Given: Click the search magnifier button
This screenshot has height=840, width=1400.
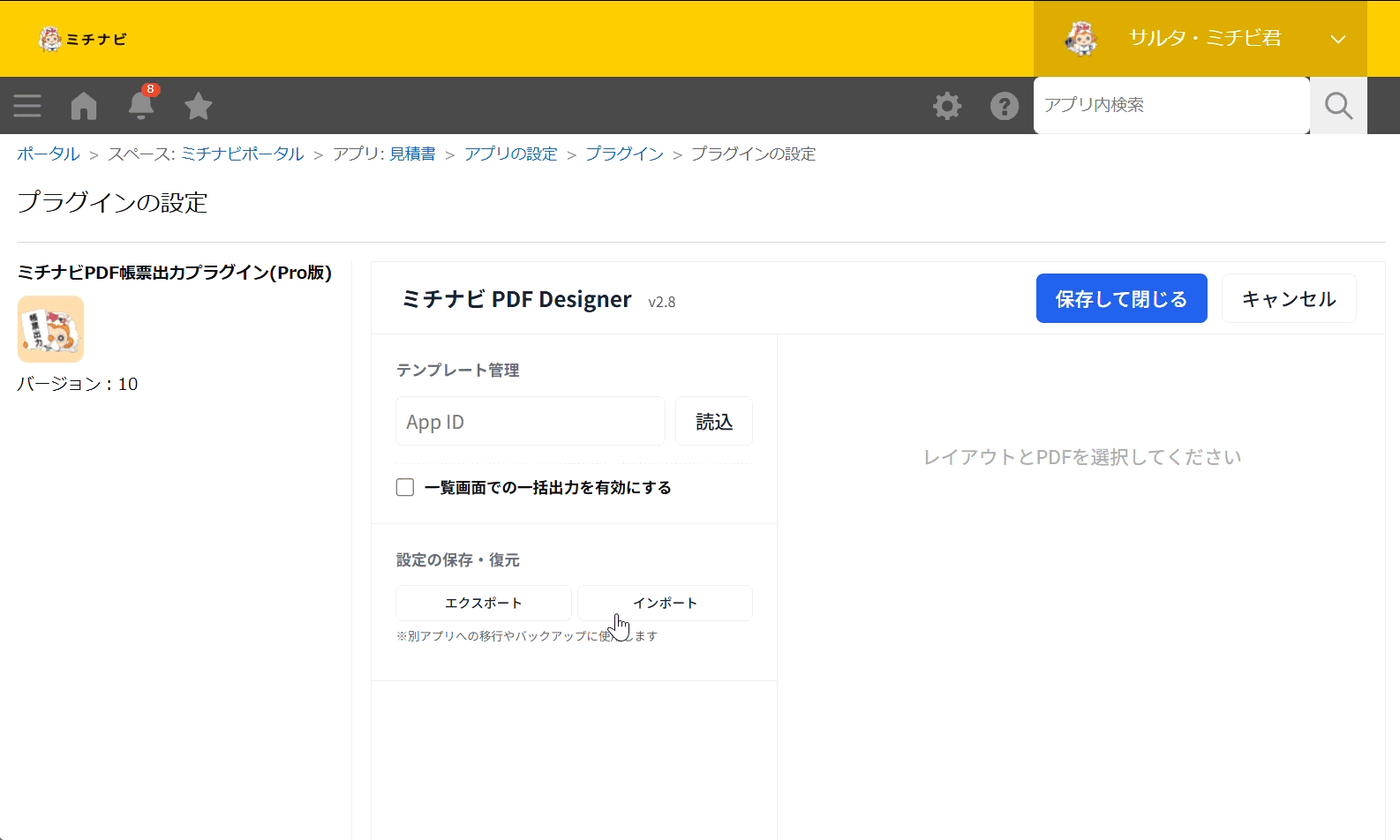Looking at the screenshot, I should (x=1338, y=105).
